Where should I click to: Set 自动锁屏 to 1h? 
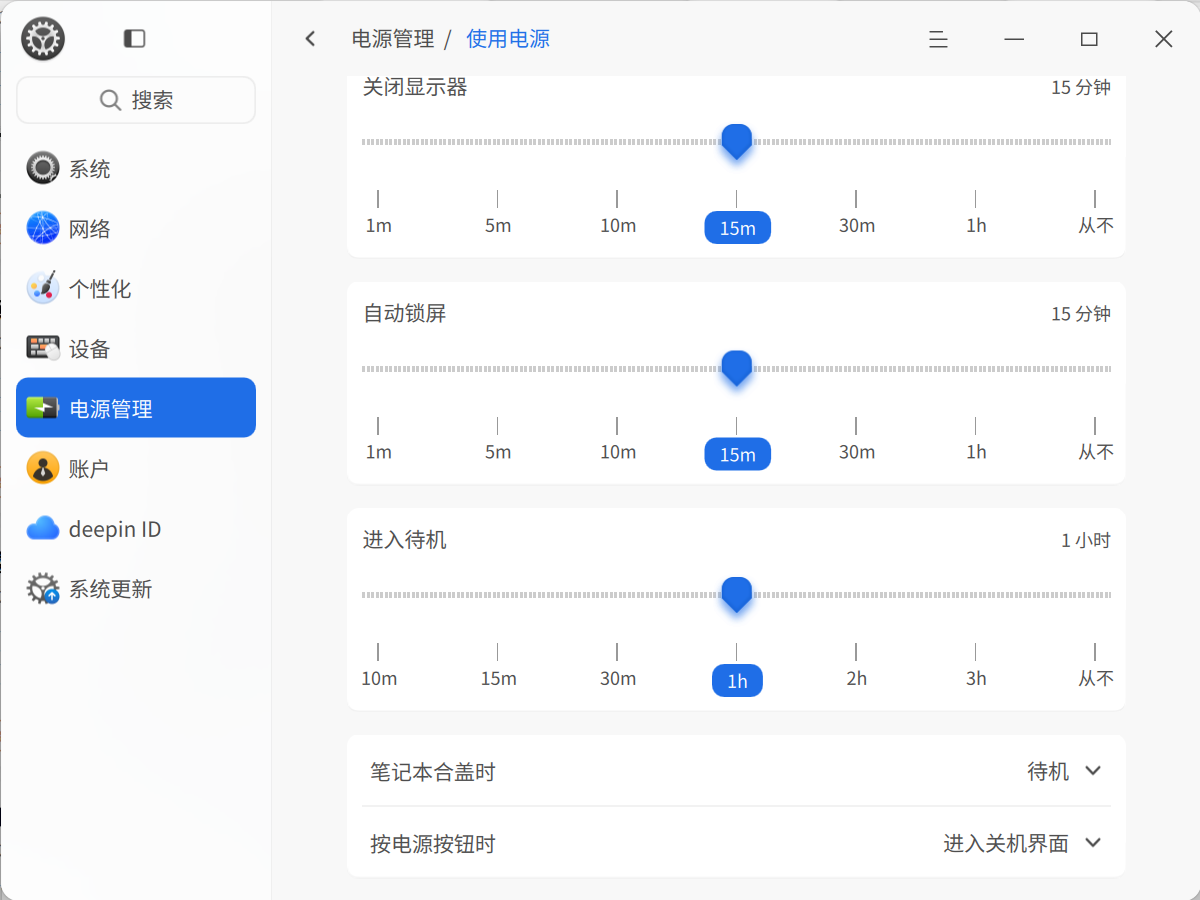point(976,452)
